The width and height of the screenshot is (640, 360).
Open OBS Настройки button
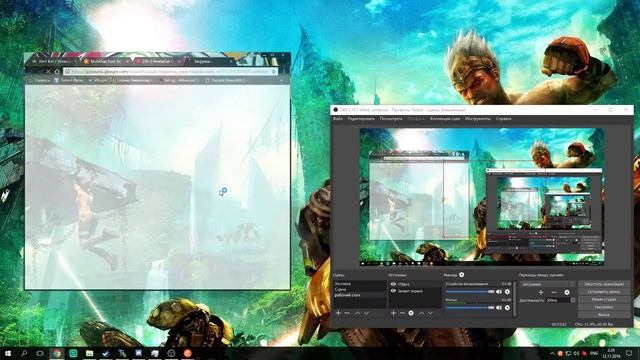[604, 307]
